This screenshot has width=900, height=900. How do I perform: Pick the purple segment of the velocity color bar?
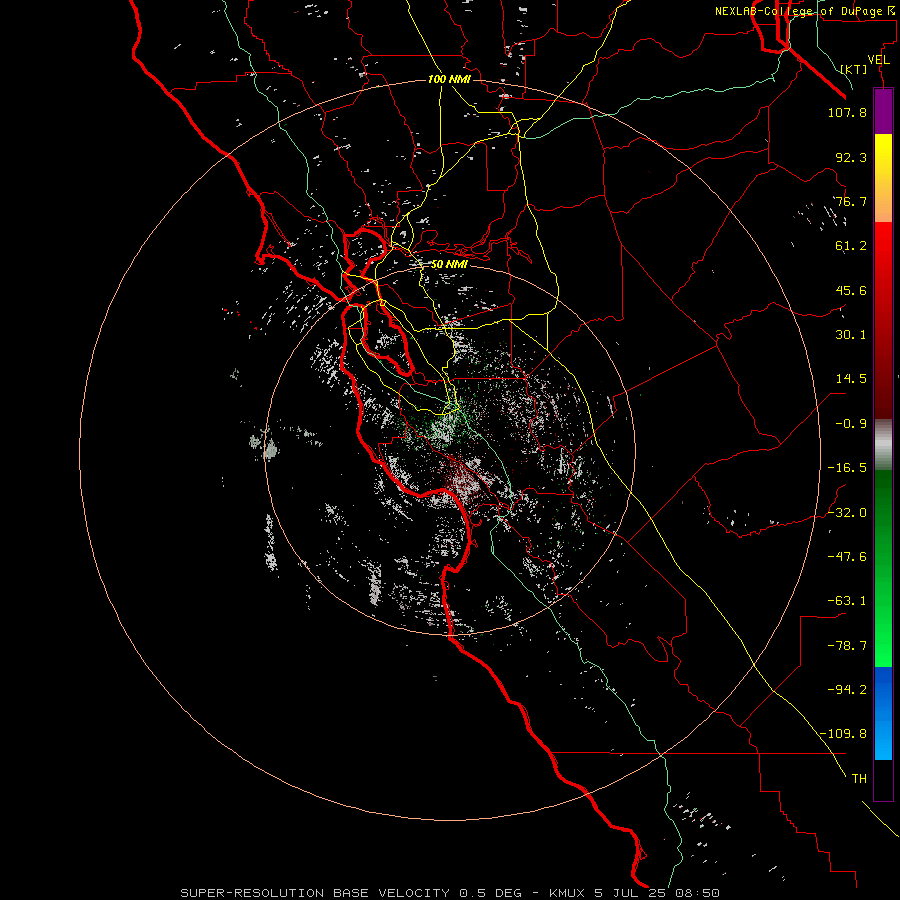(883, 111)
